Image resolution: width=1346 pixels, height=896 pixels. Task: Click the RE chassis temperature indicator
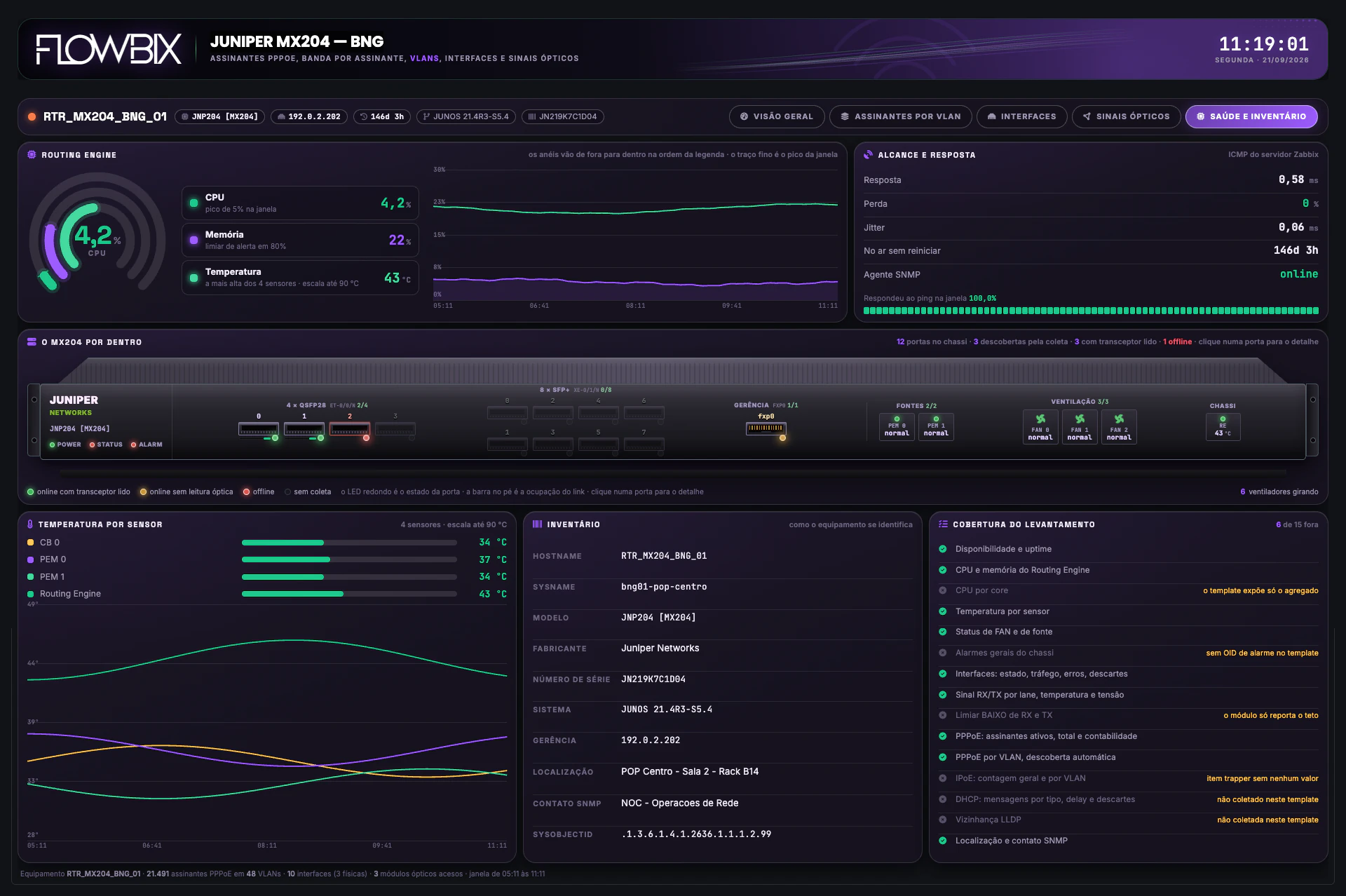[x=1223, y=426]
